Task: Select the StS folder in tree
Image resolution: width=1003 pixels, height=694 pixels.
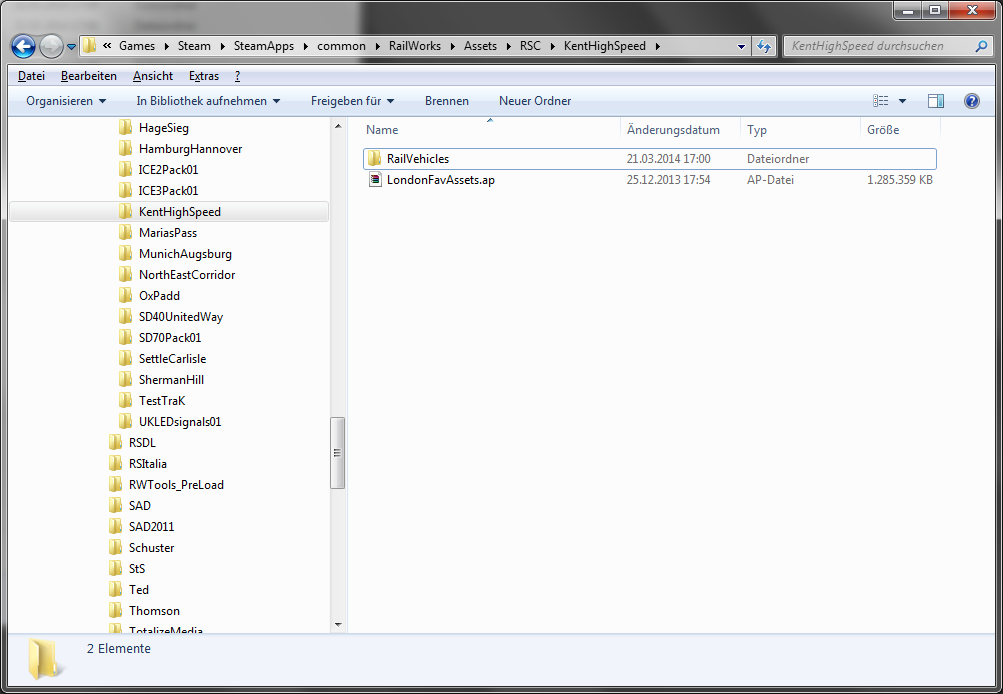Action: [x=137, y=569]
